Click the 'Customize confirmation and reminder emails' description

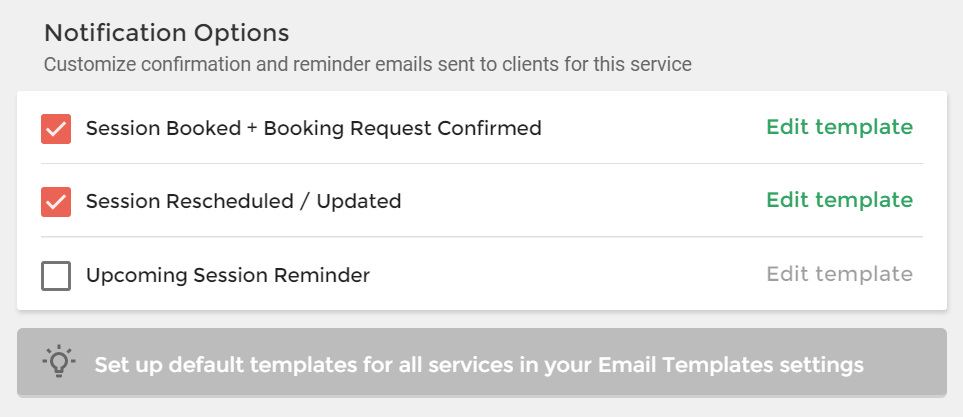367,64
